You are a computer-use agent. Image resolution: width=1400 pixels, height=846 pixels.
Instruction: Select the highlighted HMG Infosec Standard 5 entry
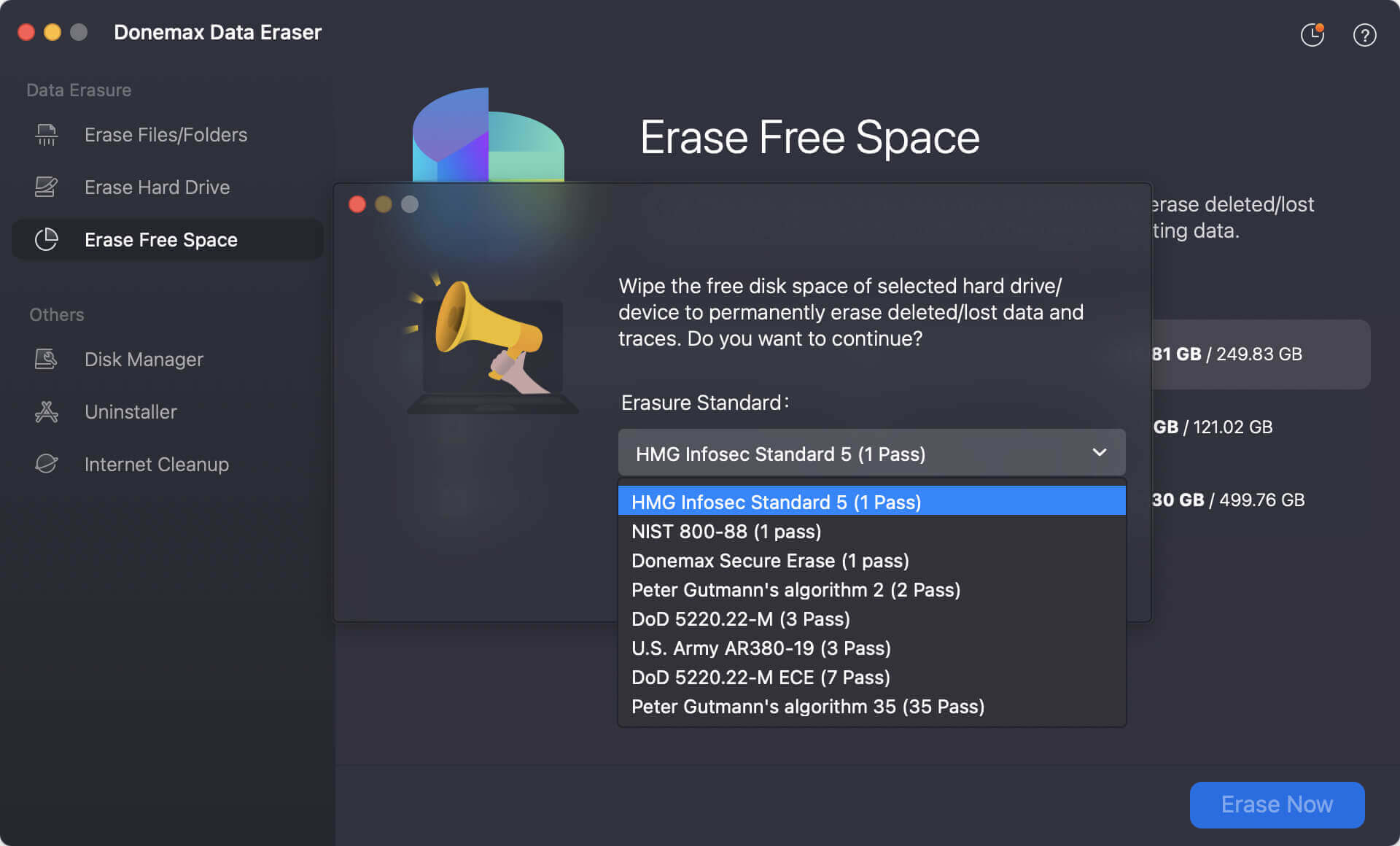[775, 502]
